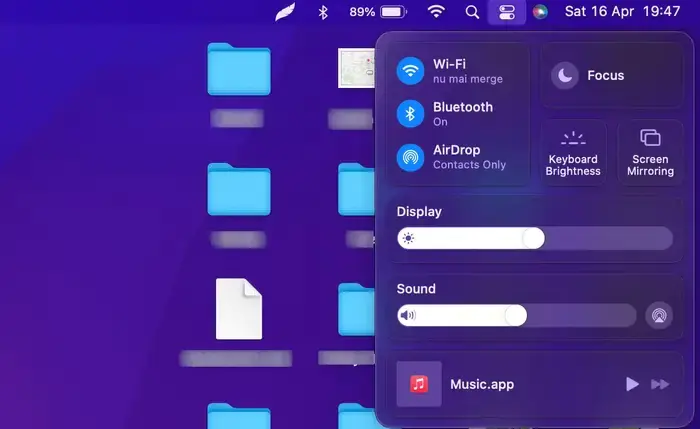
Task: Skip forward in Music.app
Action: click(x=660, y=384)
